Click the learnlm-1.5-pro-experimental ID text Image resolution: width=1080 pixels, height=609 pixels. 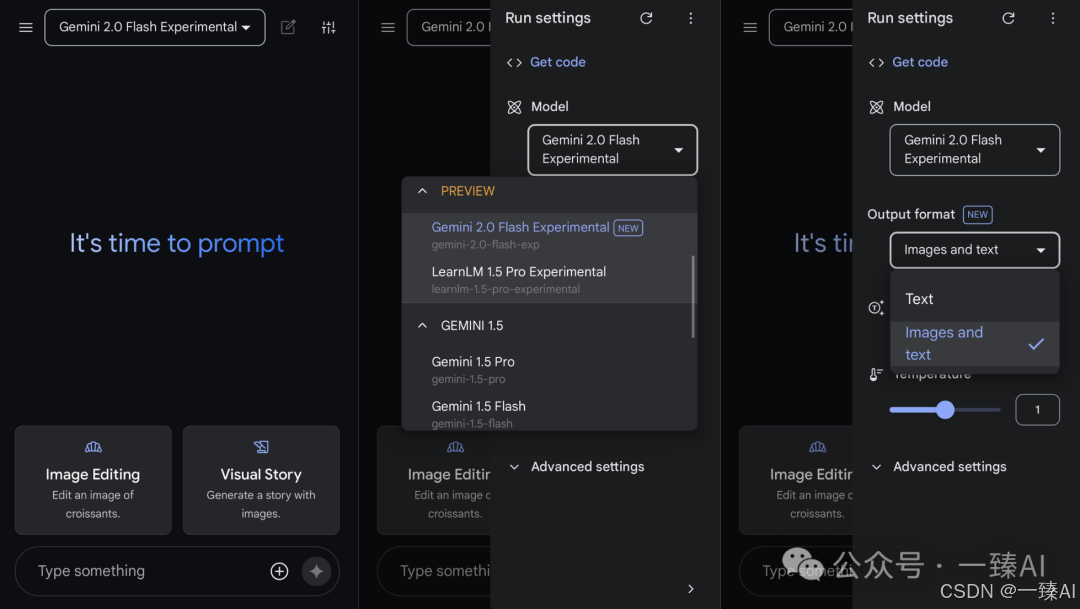[506, 290]
